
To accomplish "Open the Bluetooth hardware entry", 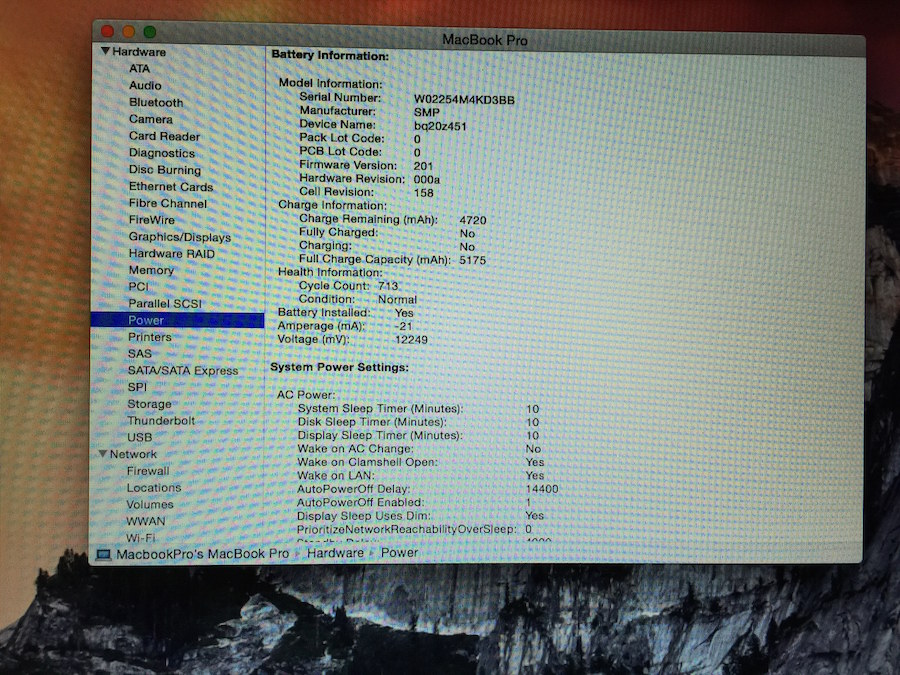I will (156, 102).
